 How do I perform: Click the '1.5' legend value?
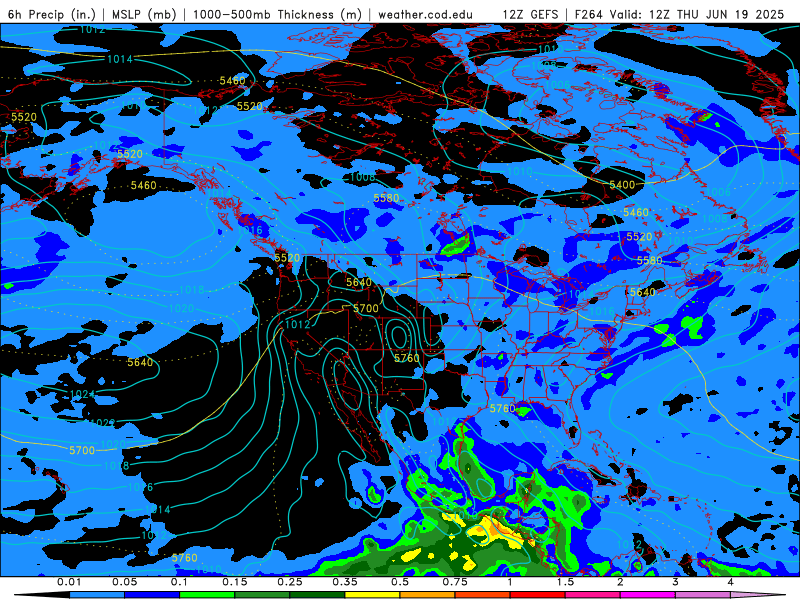pos(565,582)
